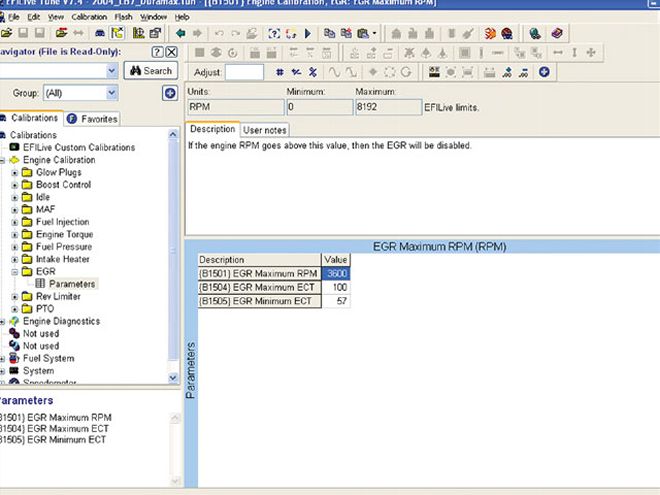Switch to the Calibrations tab

30,118
